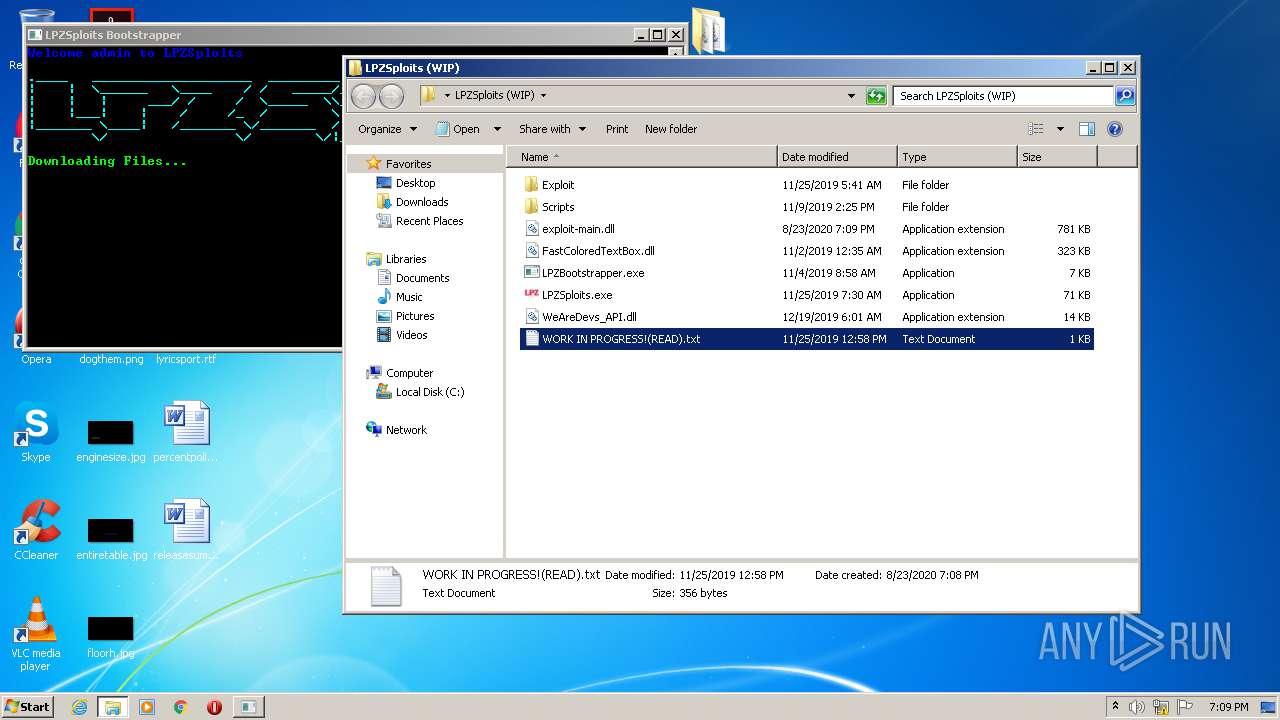Viewport: 1280px width, 720px height.
Task: Click the Forward navigation arrow in Explorer
Action: (391, 96)
